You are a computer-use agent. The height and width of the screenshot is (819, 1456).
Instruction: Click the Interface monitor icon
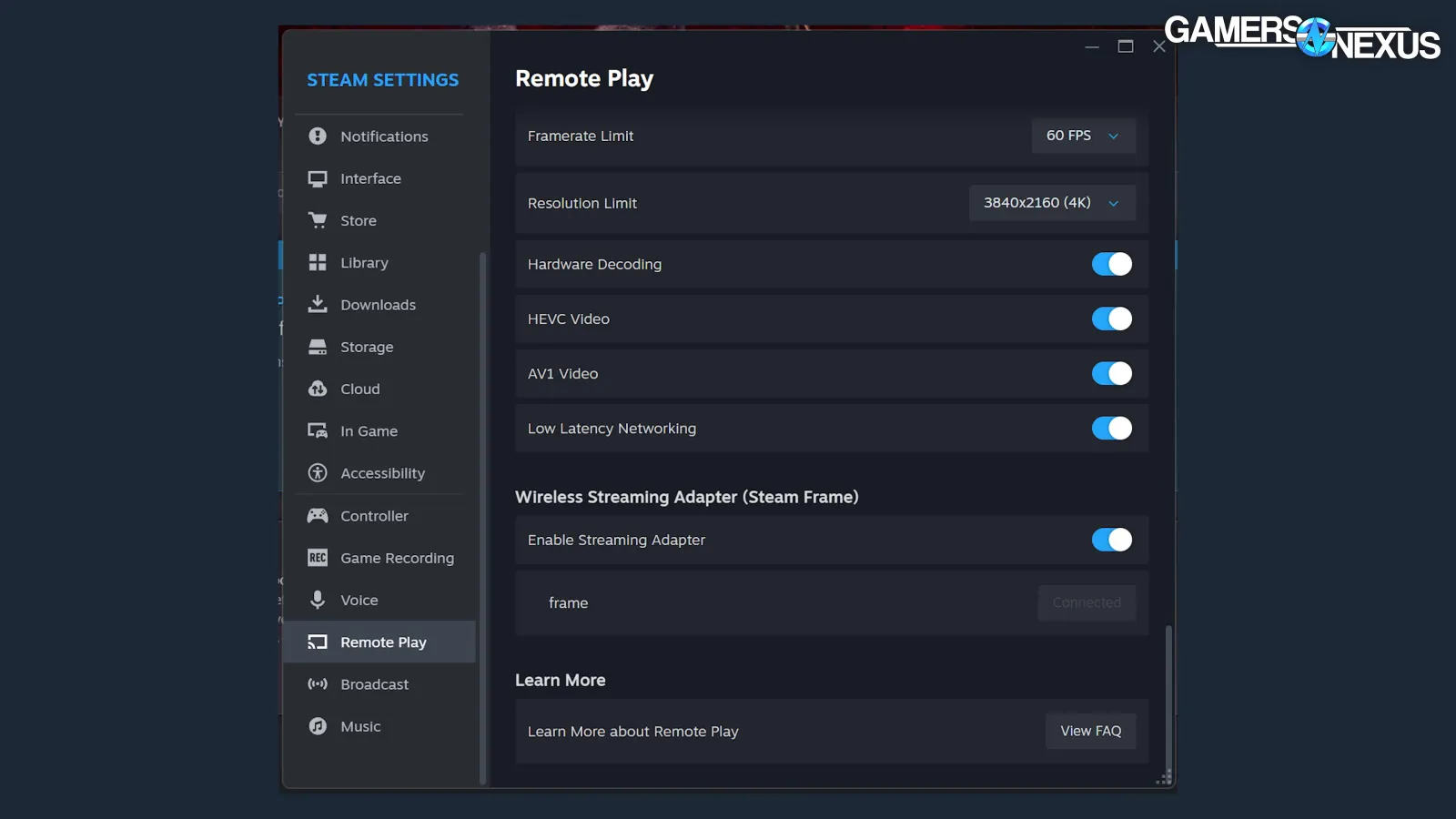(x=318, y=178)
